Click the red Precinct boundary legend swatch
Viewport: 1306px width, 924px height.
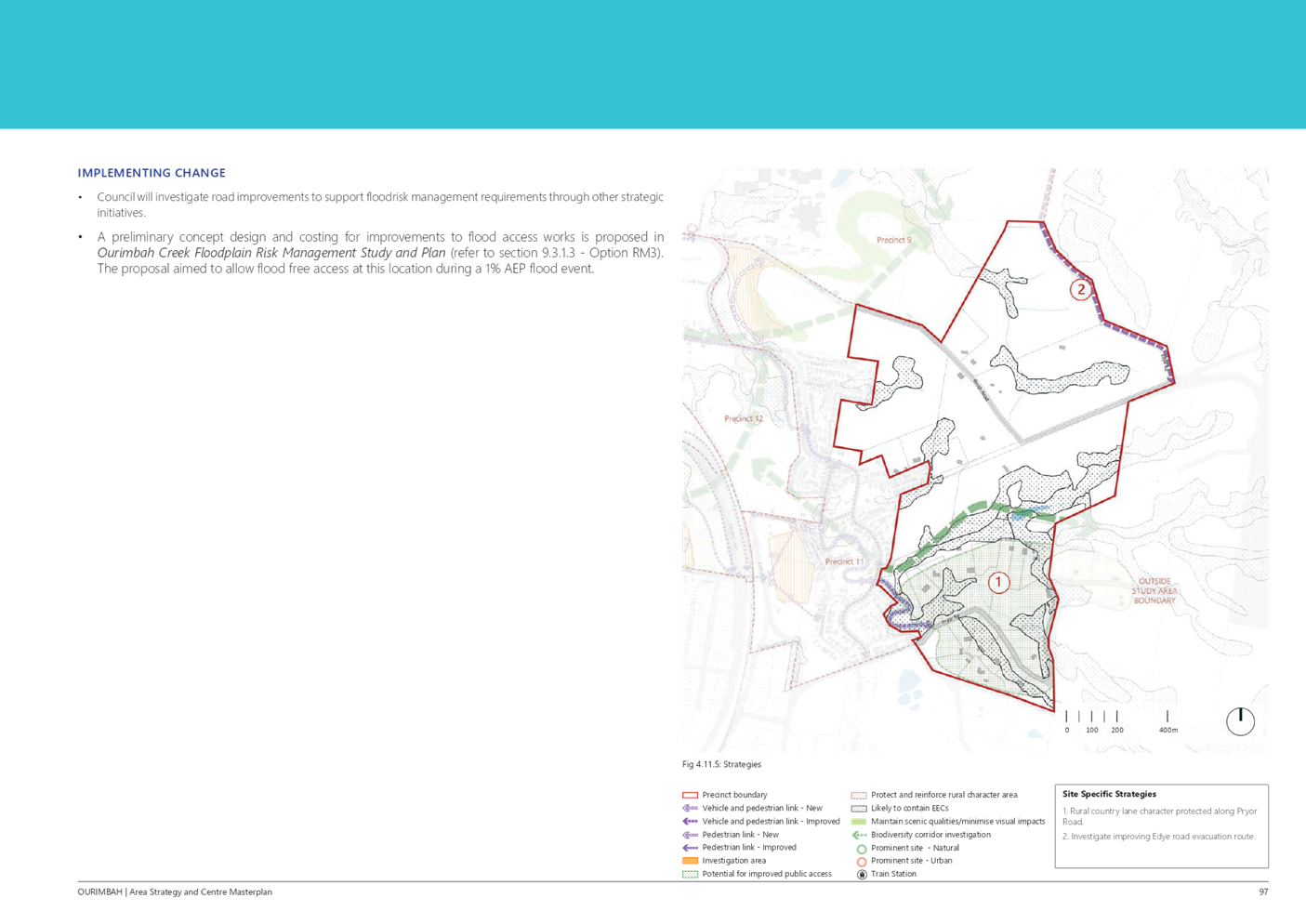690,796
